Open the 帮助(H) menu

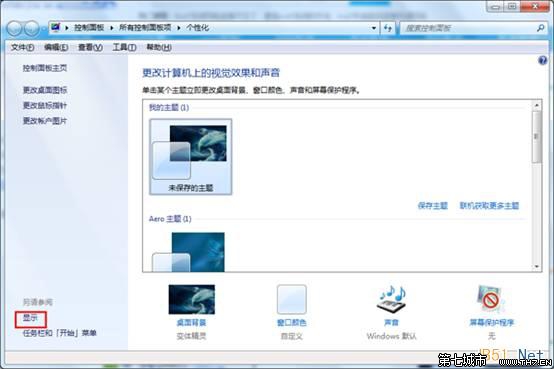(x=159, y=47)
